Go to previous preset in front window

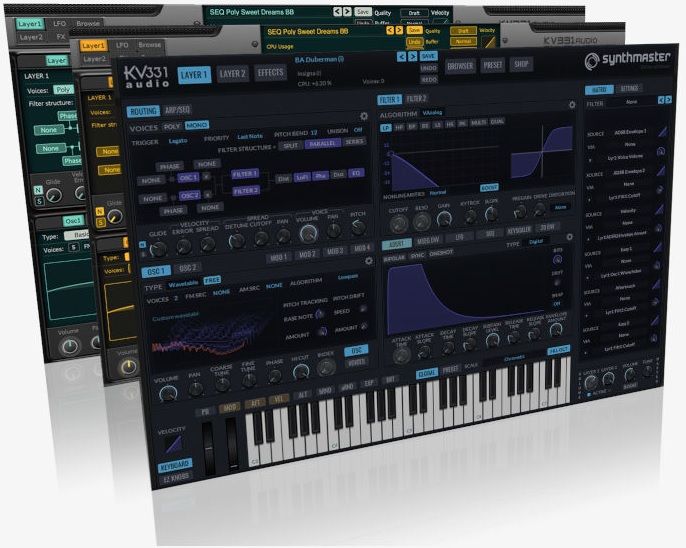click(402, 57)
